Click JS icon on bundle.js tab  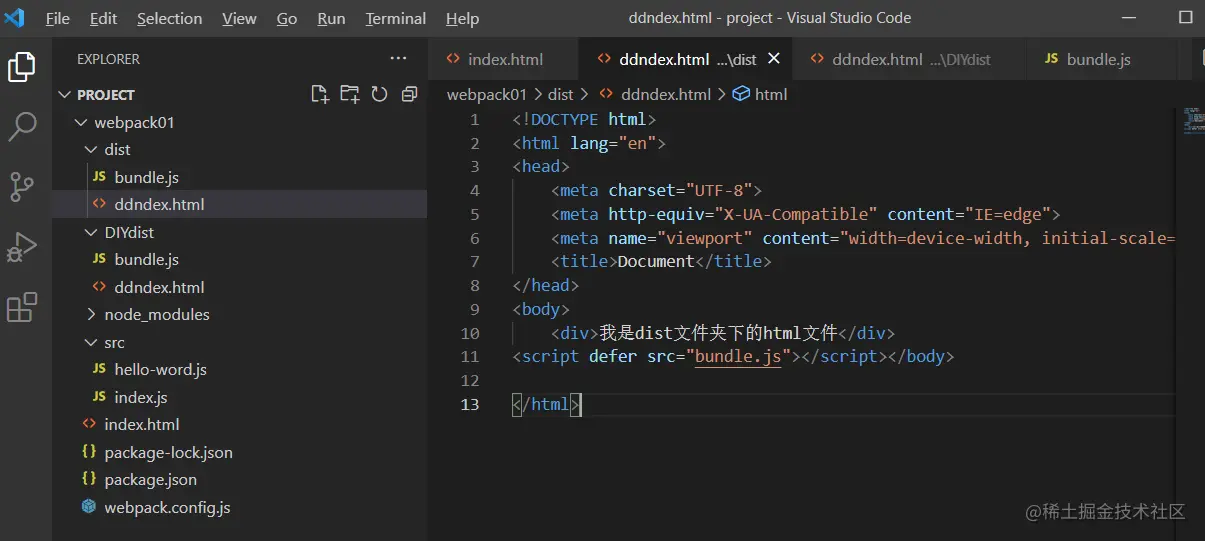point(1051,59)
